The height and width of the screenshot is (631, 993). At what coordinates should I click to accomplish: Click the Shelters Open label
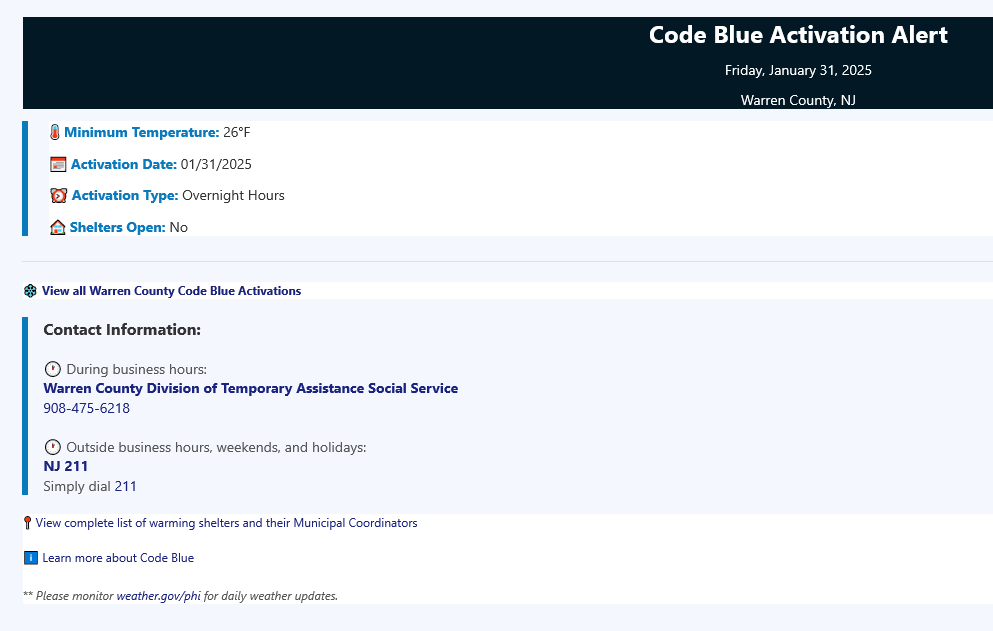(117, 227)
